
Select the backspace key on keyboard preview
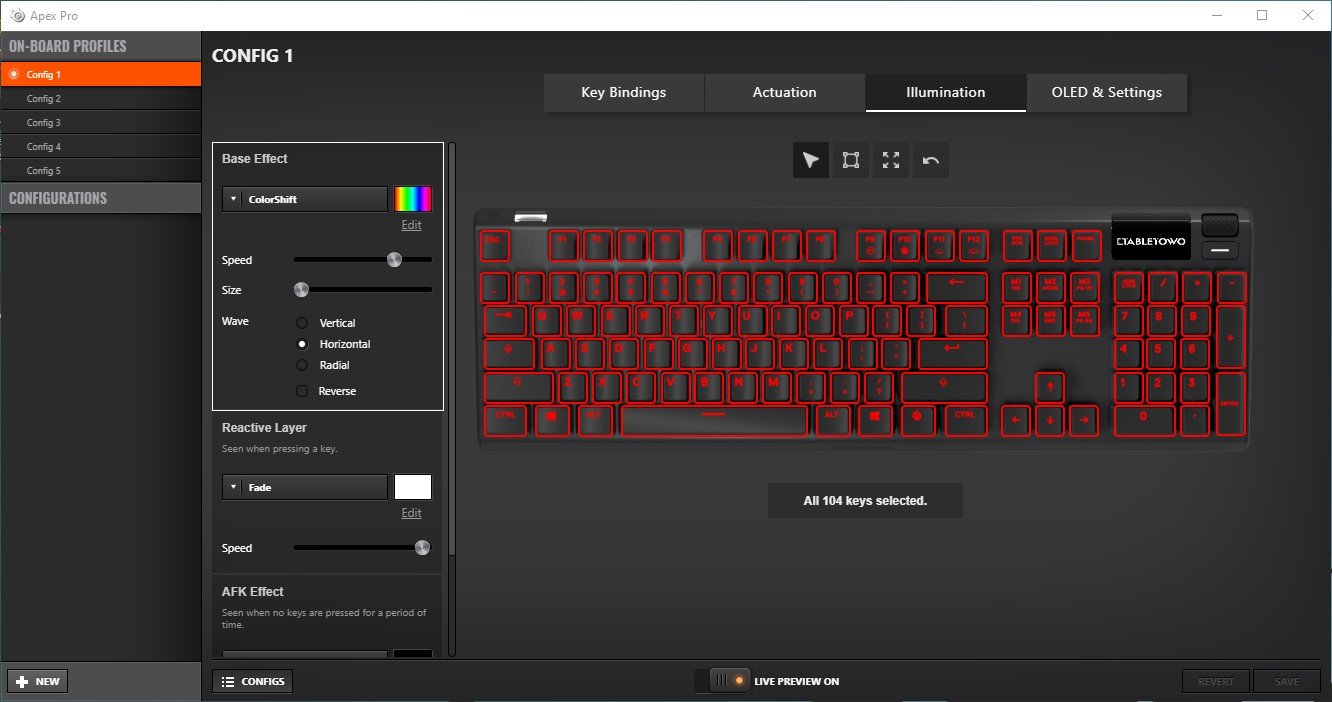click(x=957, y=287)
